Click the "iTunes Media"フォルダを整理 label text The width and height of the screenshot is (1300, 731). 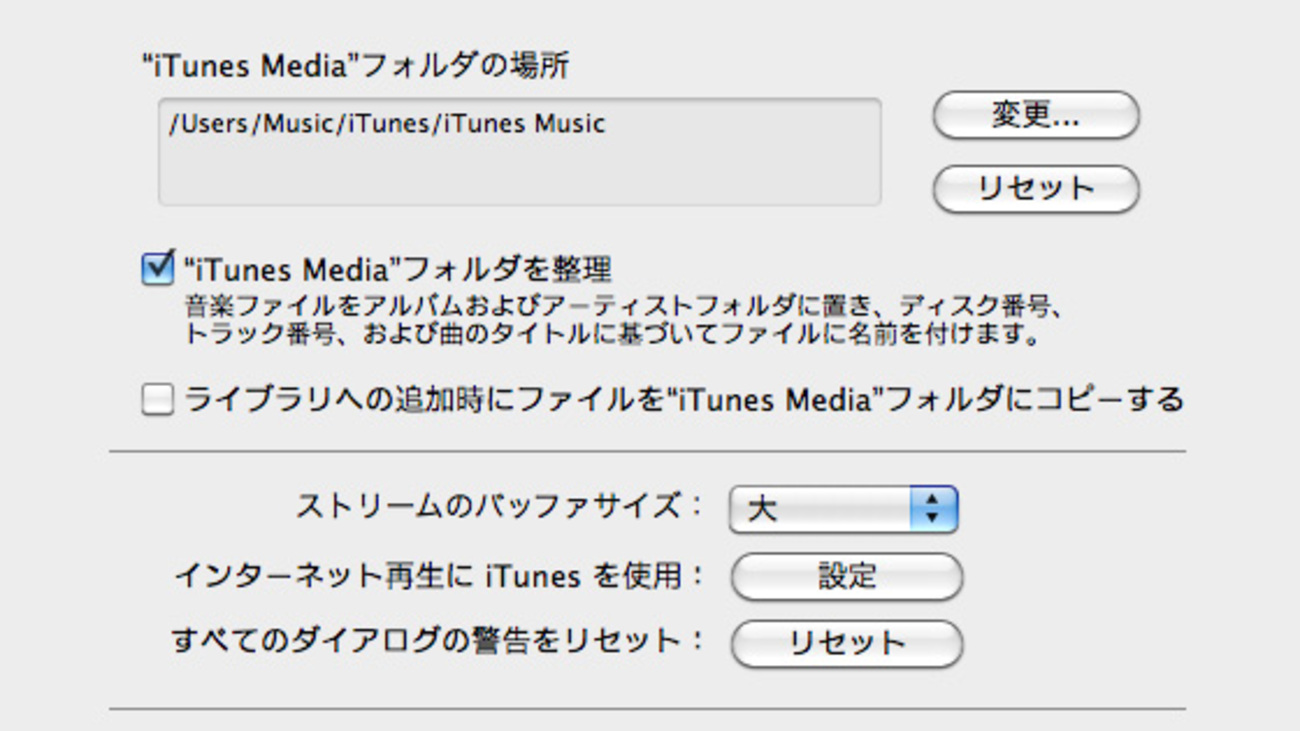(397, 269)
